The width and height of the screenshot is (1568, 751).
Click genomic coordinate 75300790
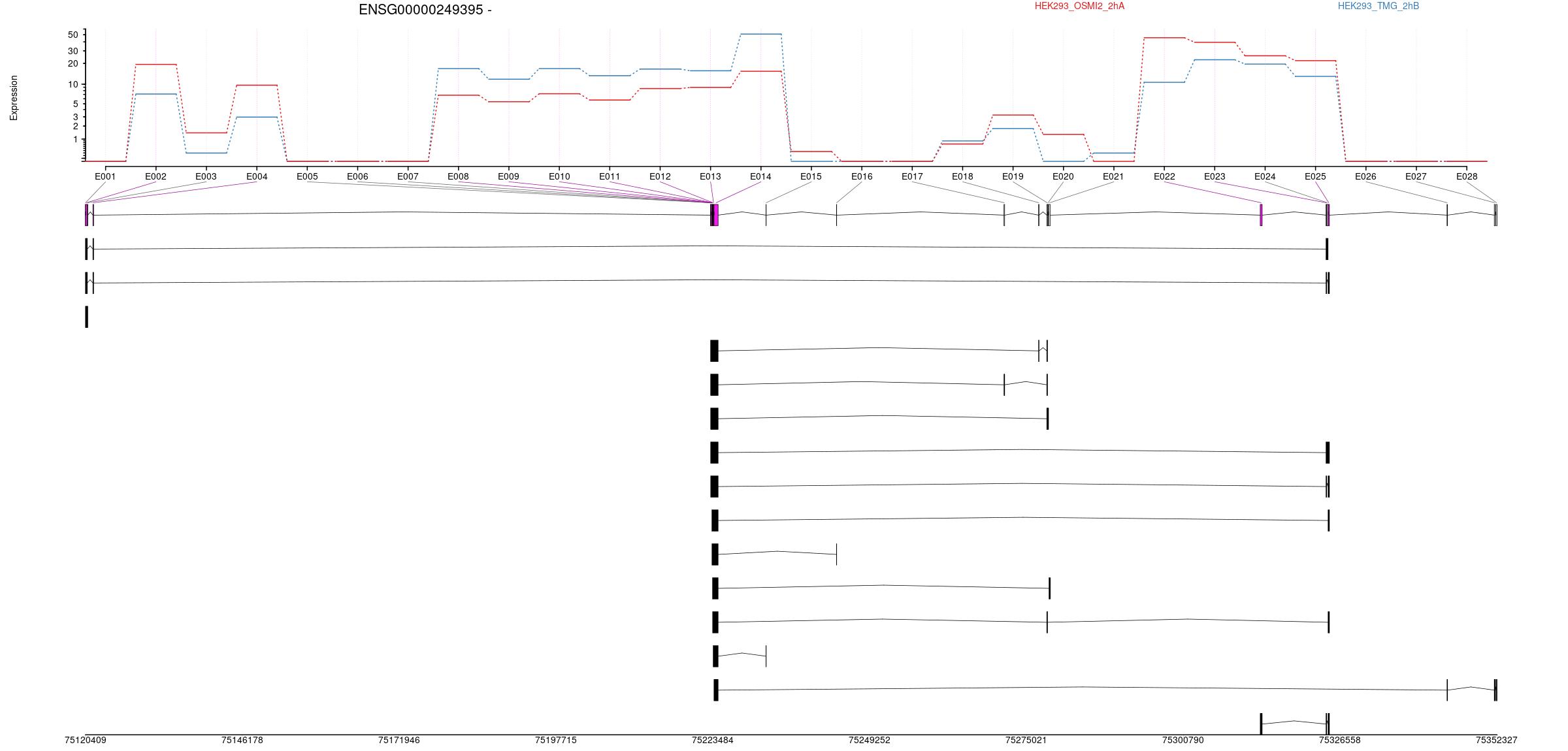1183,740
